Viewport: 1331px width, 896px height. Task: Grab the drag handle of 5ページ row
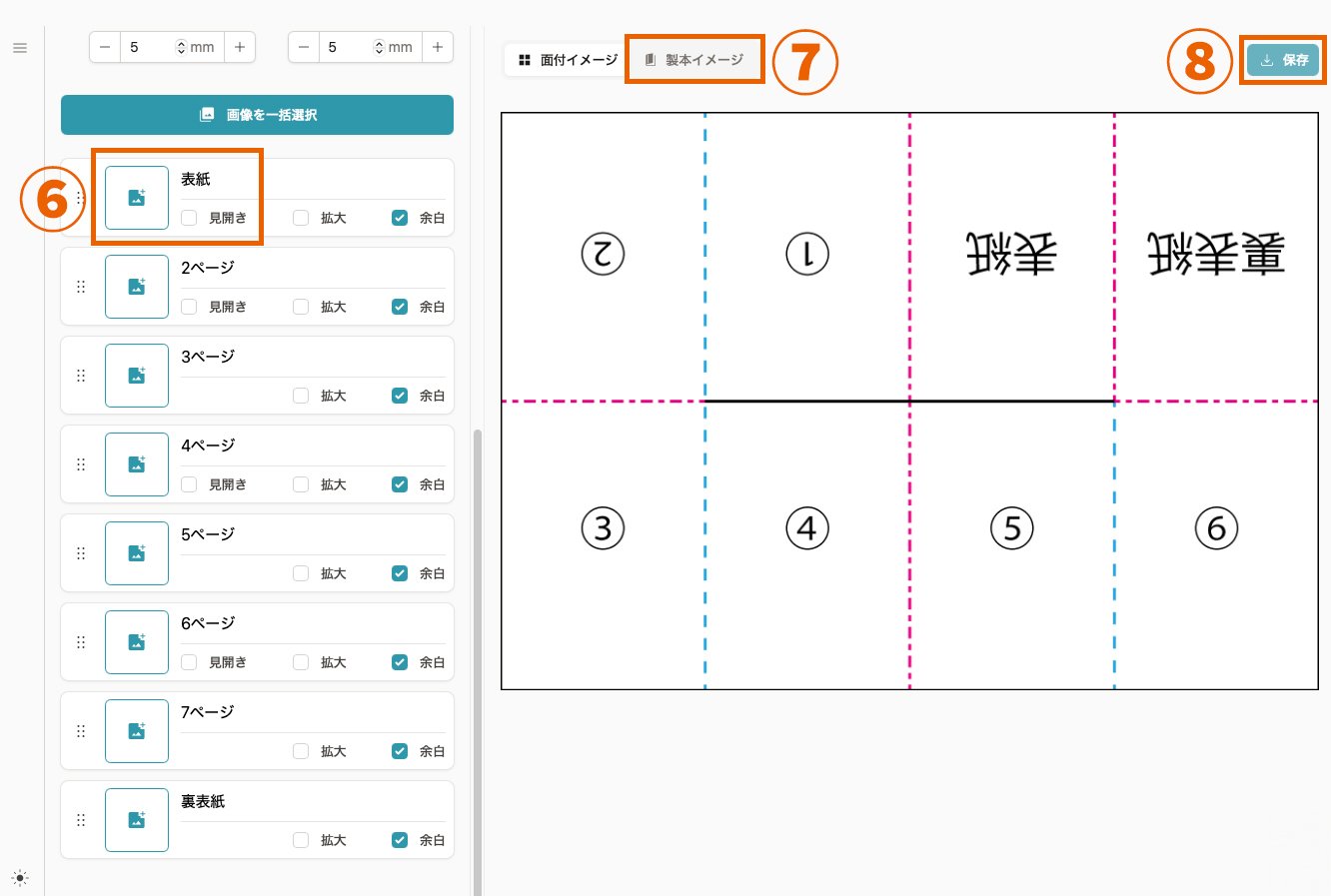[x=81, y=553]
